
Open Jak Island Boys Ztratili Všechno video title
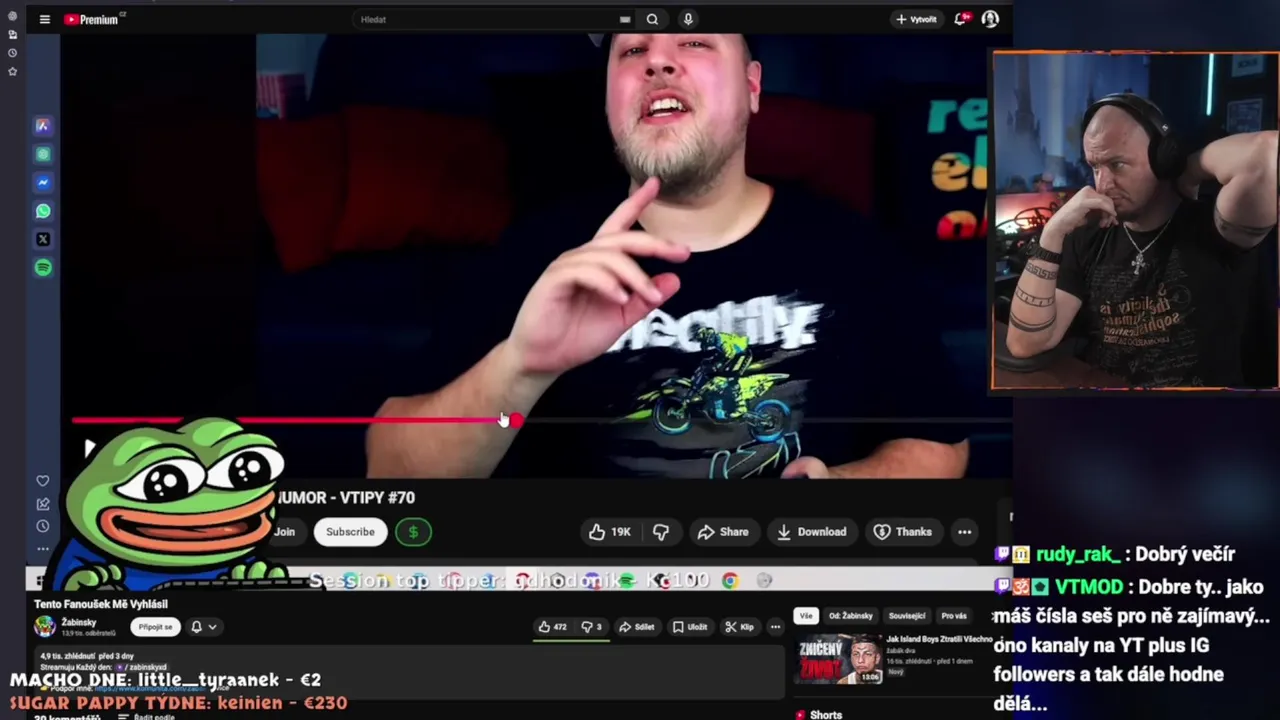click(940, 639)
